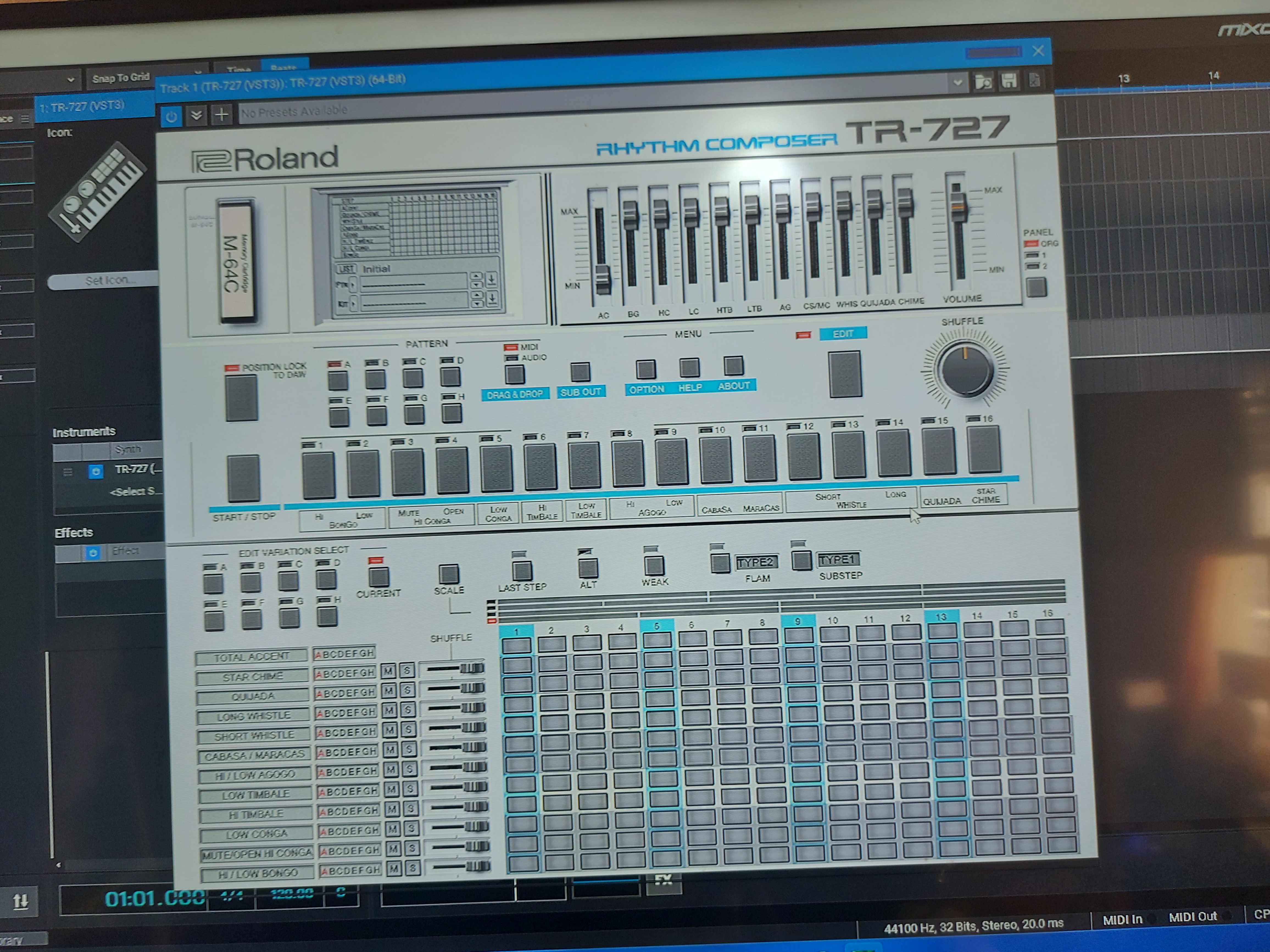Select edit variation A button

tap(213, 584)
